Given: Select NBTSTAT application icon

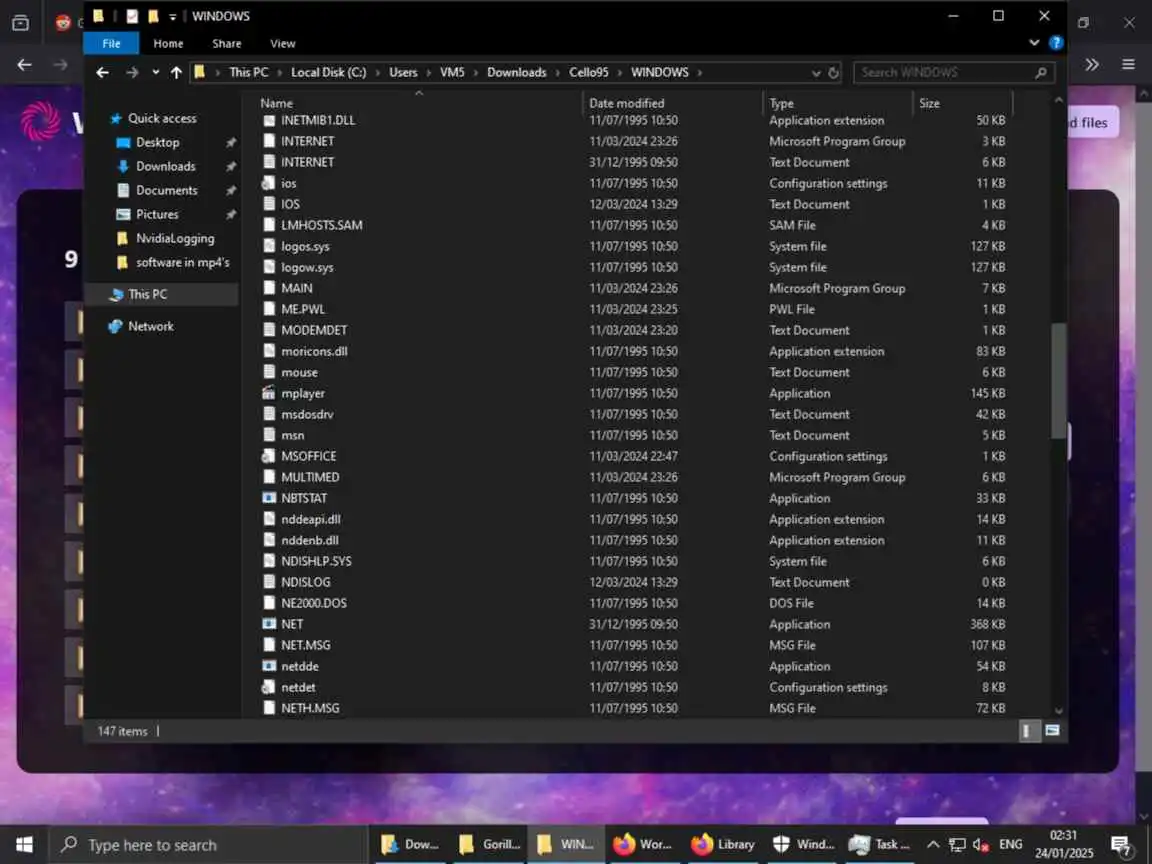Looking at the screenshot, I should (x=269, y=498).
